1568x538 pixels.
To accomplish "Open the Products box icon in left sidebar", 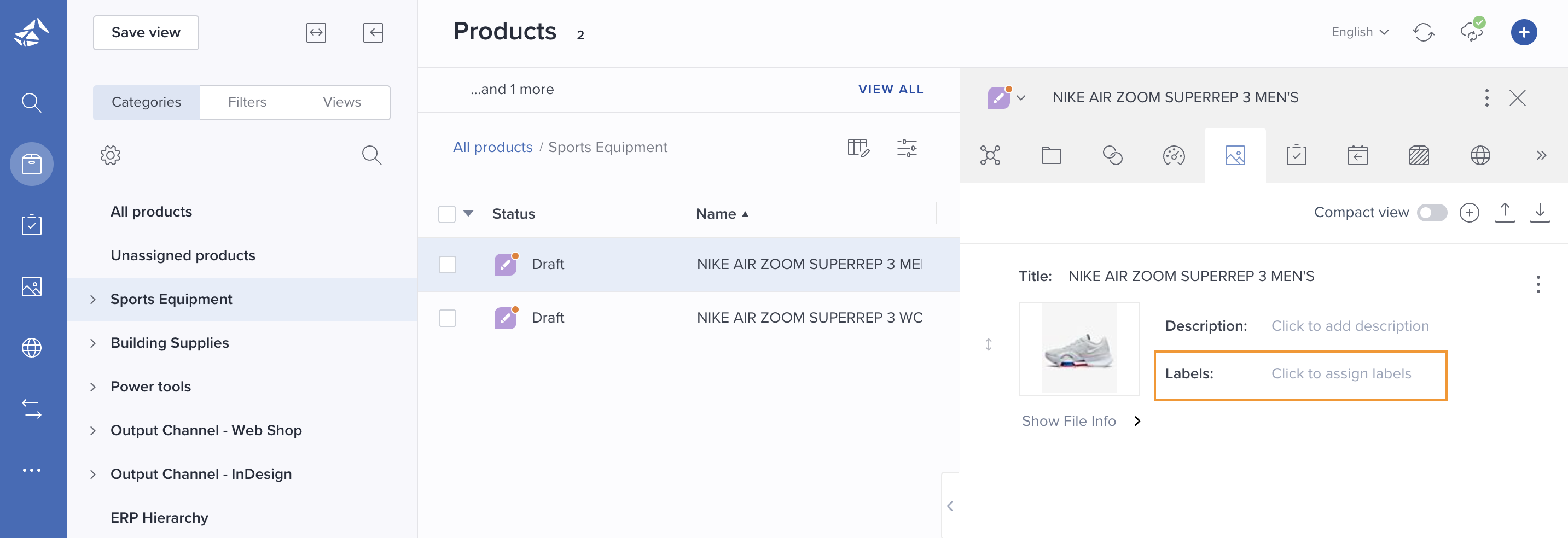I will tap(32, 163).
